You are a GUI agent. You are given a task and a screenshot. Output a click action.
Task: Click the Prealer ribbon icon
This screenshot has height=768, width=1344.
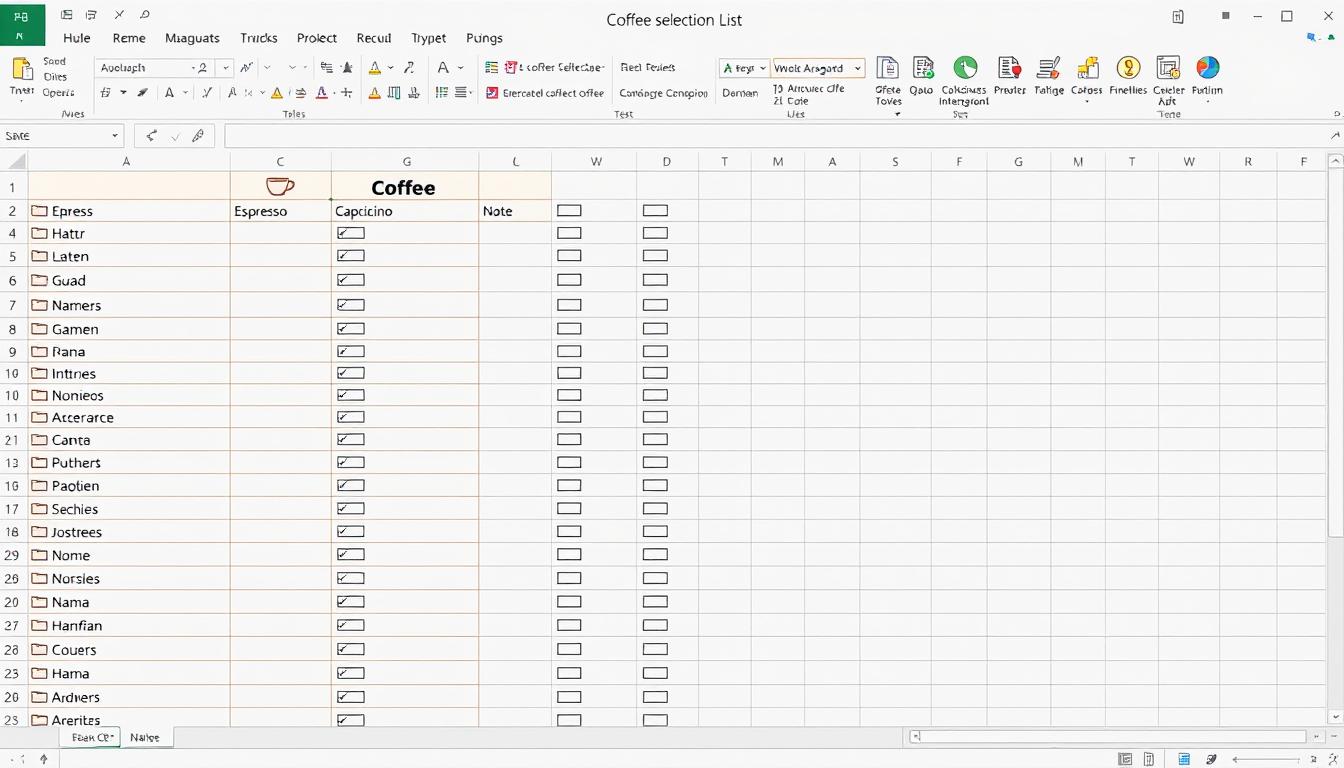pos(1009,68)
